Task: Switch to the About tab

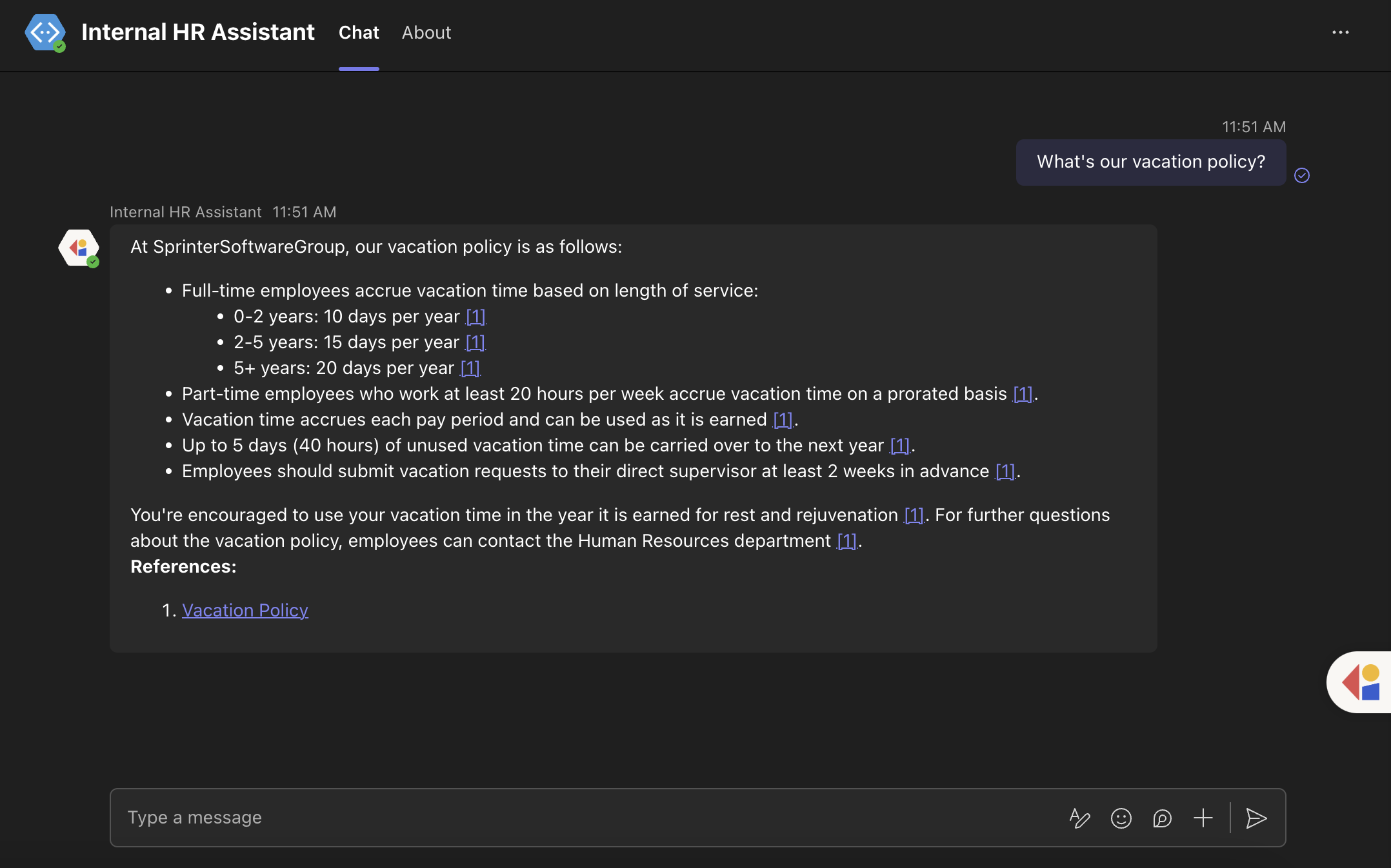Action: pyautogui.click(x=426, y=32)
